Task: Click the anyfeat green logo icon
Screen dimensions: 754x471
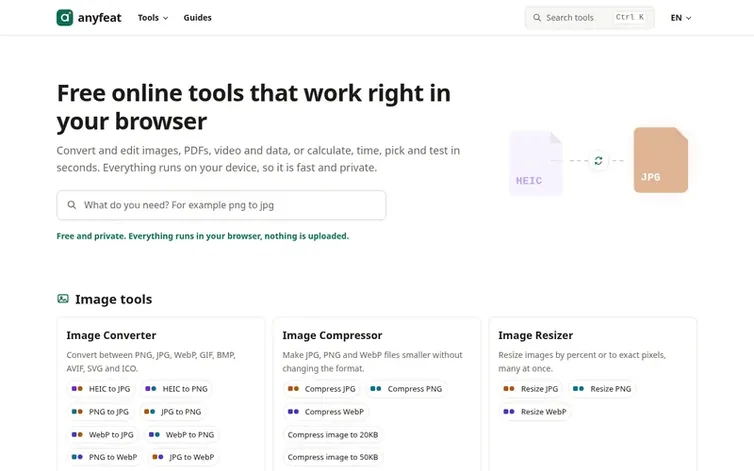Action: 64,18
